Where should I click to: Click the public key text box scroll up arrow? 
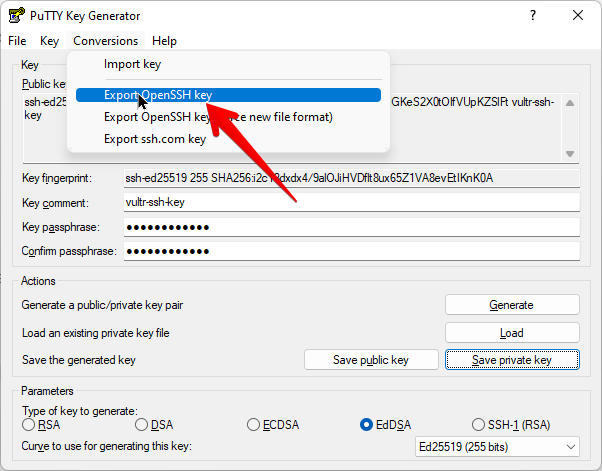570,103
